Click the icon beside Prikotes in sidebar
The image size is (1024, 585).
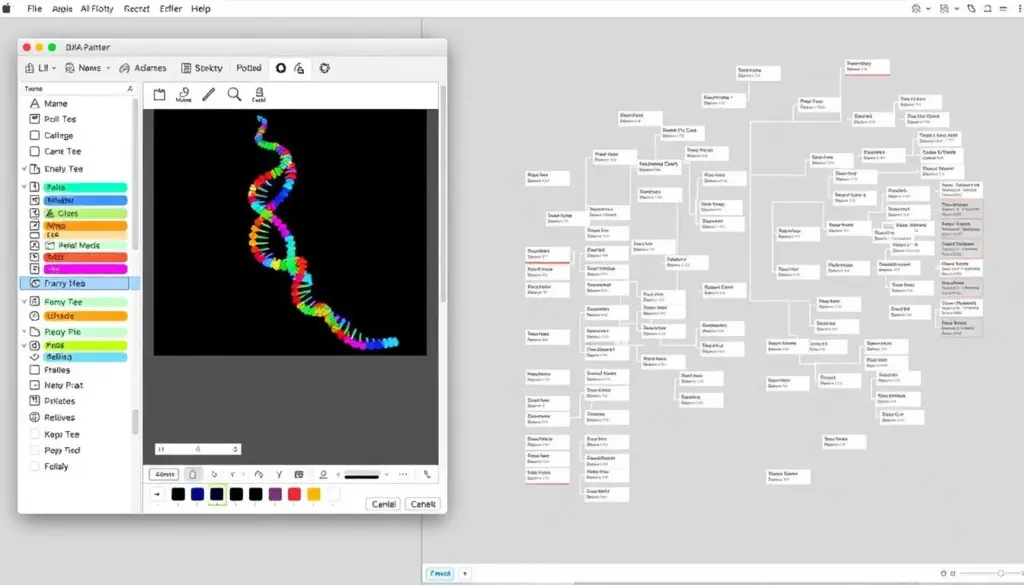click(x=35, y=401)
